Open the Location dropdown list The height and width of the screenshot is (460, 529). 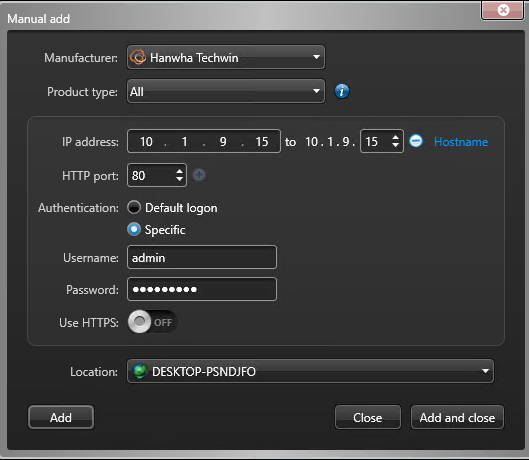click(x=310, y=371)
